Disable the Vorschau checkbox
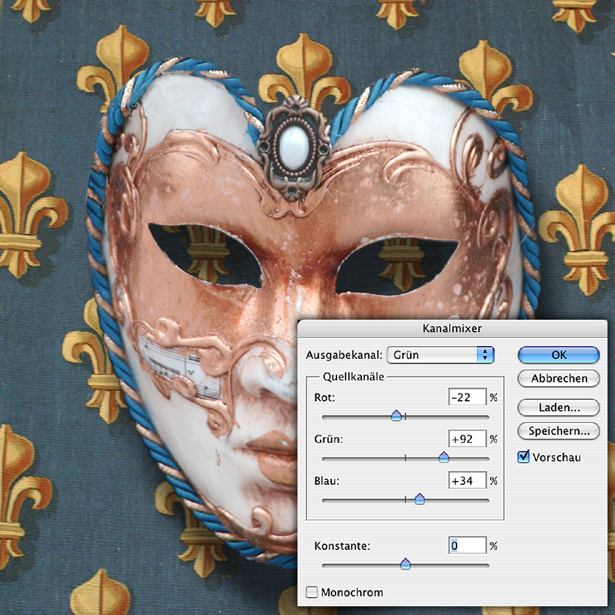Image resolution: width=615 pixels, height=615 pixels. pyautogui.click(x=524, y=457)
